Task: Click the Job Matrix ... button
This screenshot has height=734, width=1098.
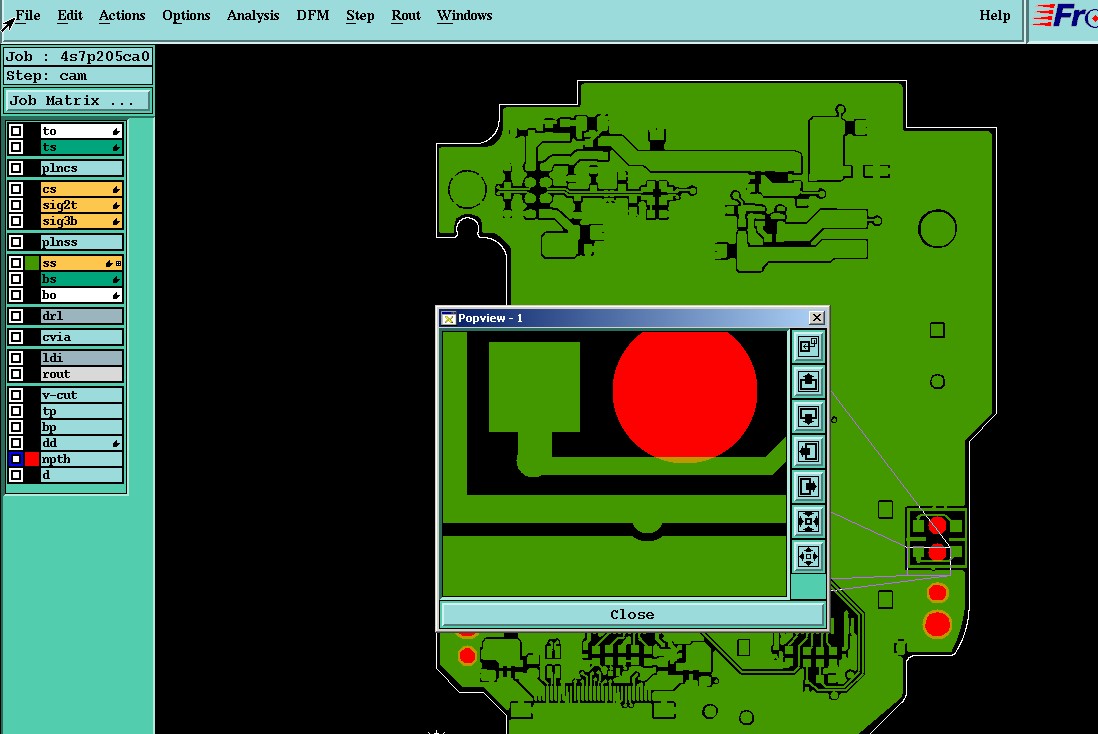Action: (78, 101)
